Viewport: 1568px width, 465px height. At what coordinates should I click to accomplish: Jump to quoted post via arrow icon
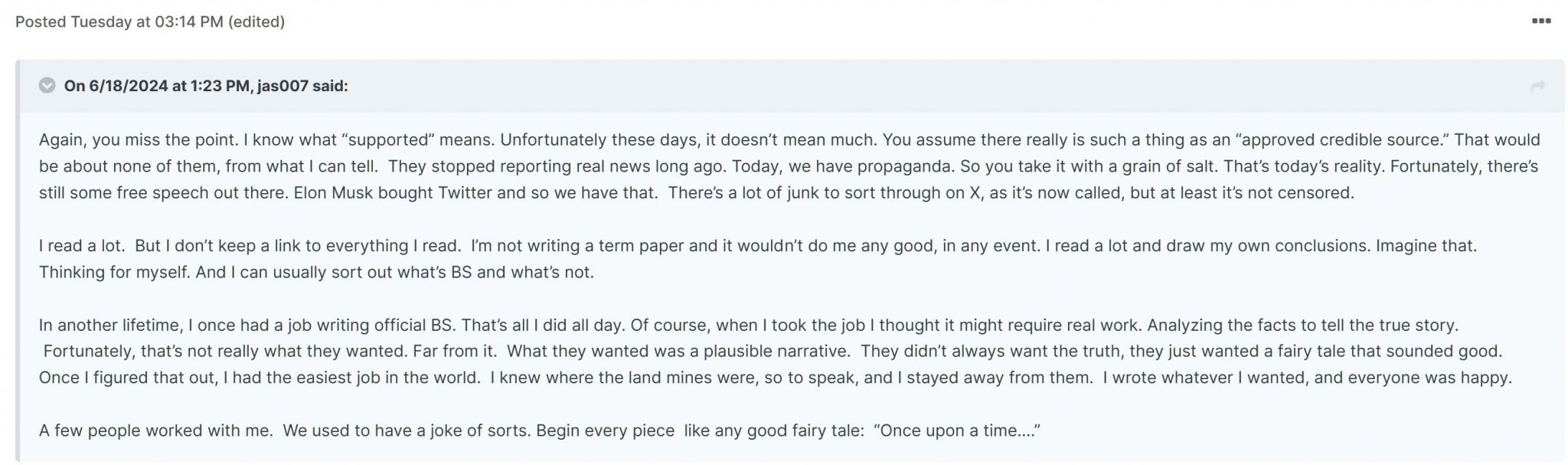[x=1538, y=87]
